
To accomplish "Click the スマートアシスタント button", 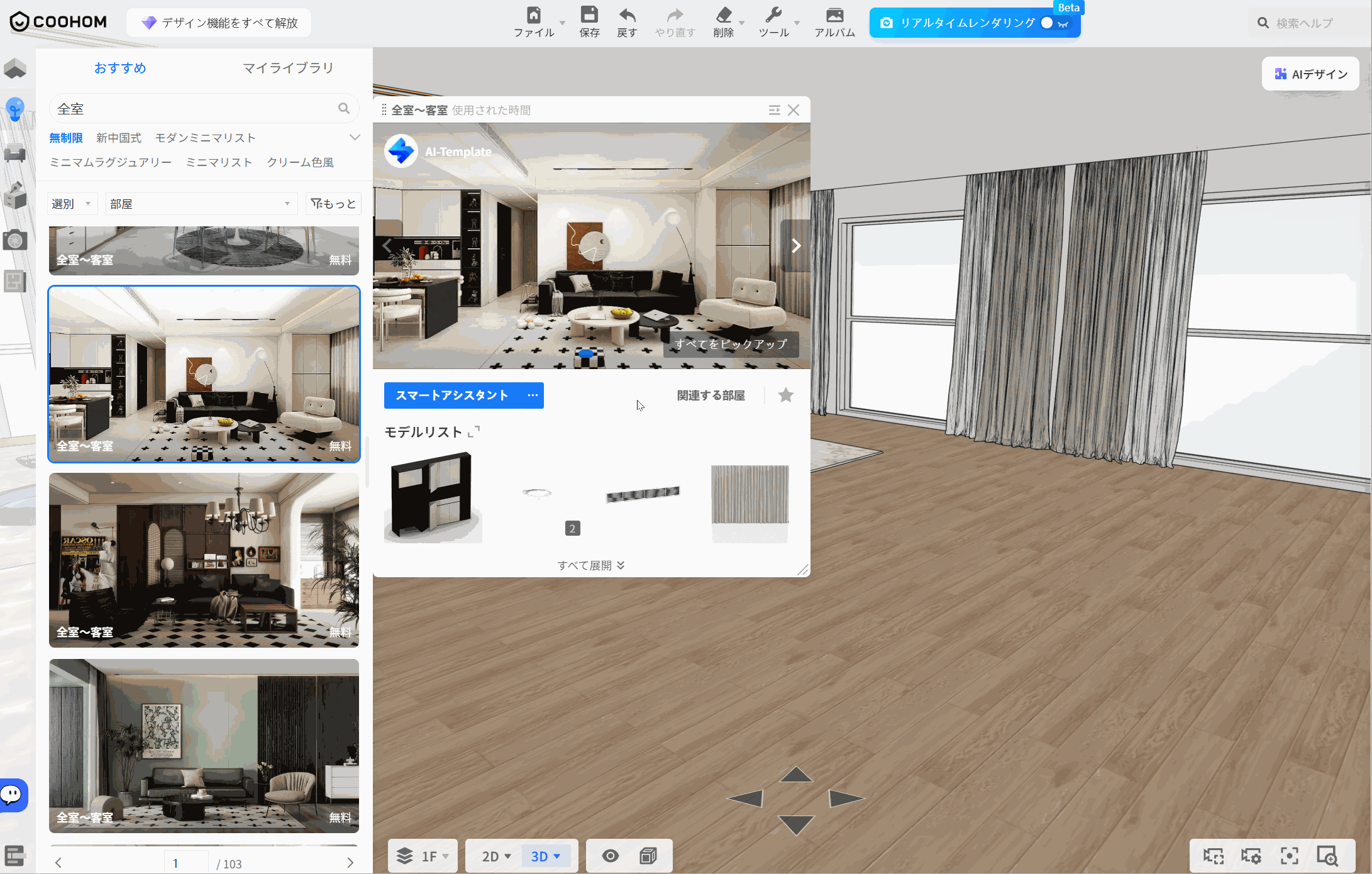I will pyautogui.click(x=452, y=396).
